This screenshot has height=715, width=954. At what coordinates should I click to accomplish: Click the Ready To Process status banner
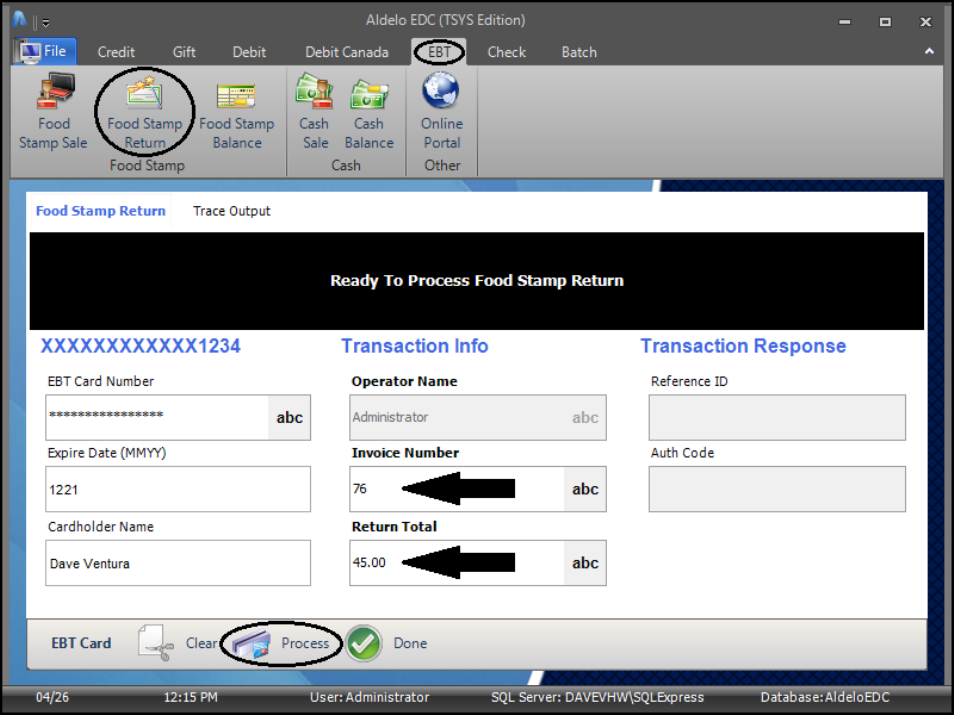[x=476, y=281]
